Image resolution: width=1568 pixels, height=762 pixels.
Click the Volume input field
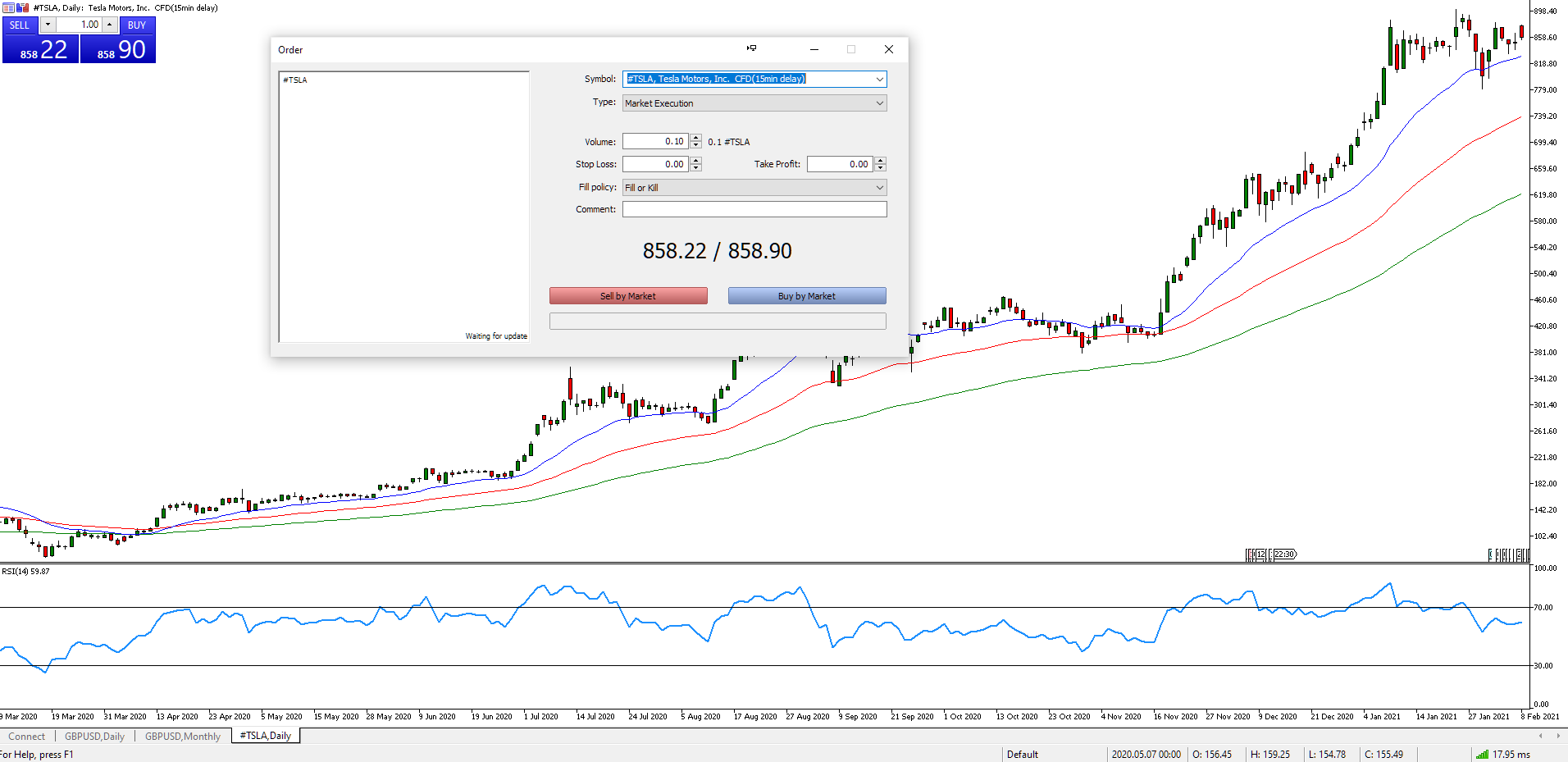(654, 141)
